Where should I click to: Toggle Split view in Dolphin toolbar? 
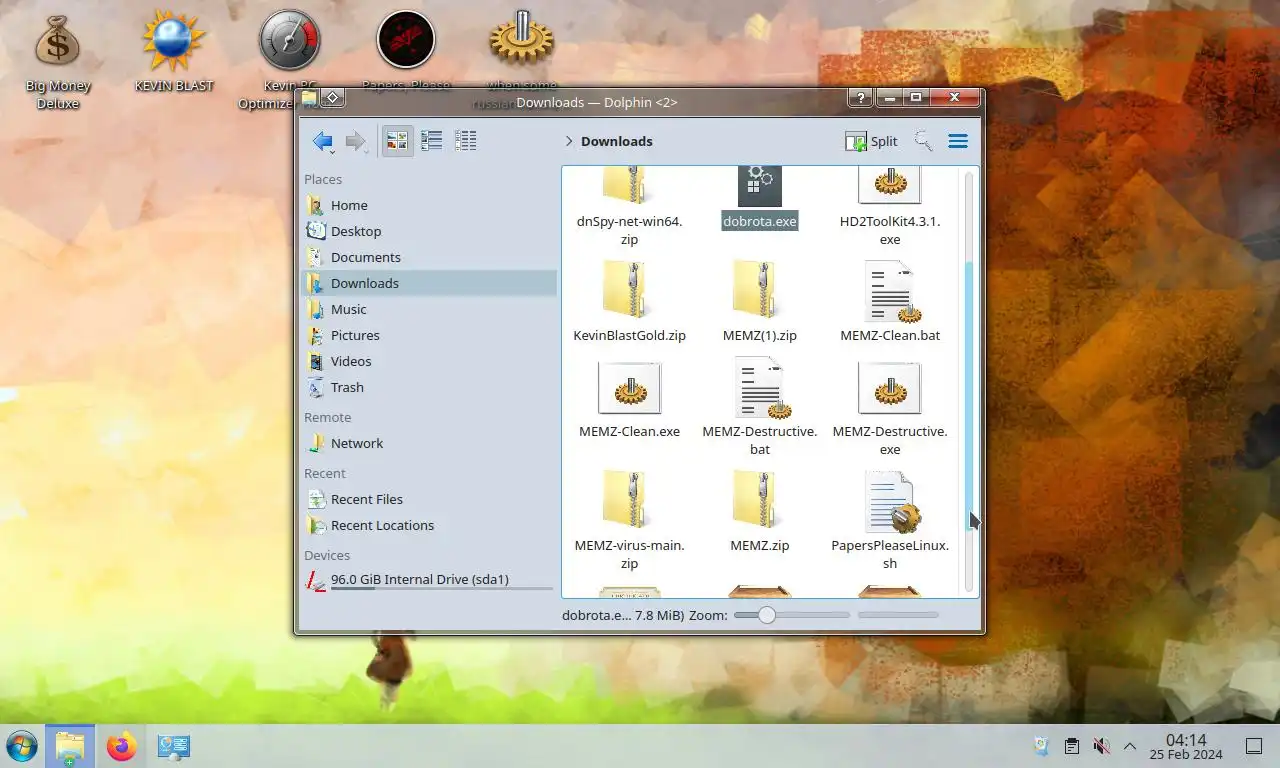tap(871, 141)
